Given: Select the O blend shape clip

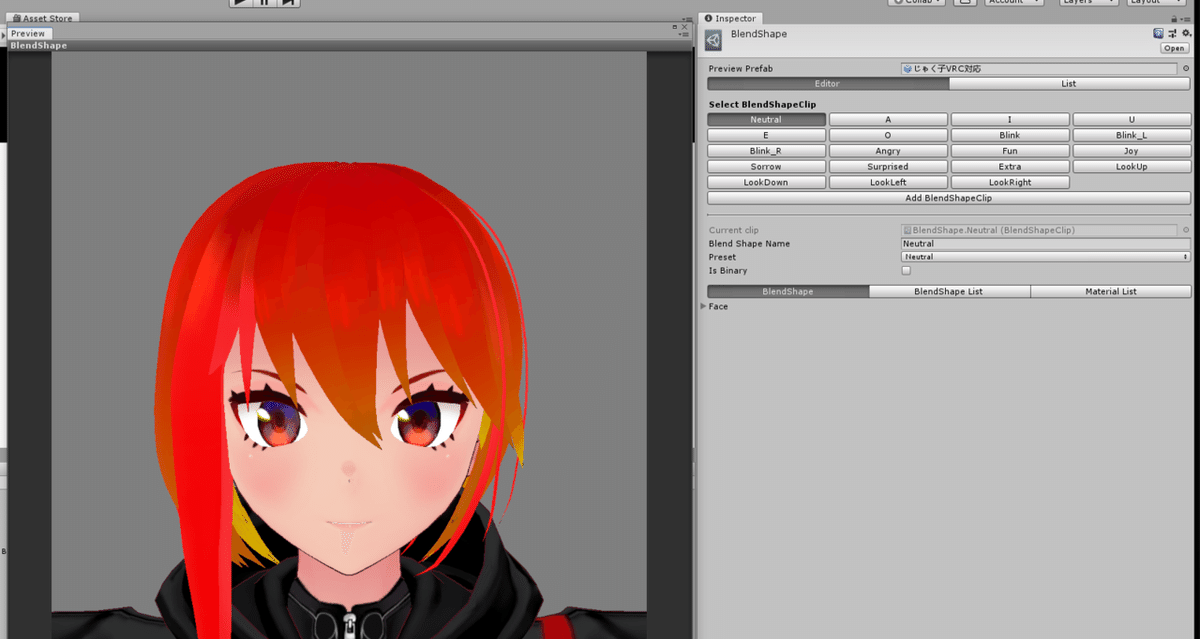Looking at the screenshot, I should (888, 135).
